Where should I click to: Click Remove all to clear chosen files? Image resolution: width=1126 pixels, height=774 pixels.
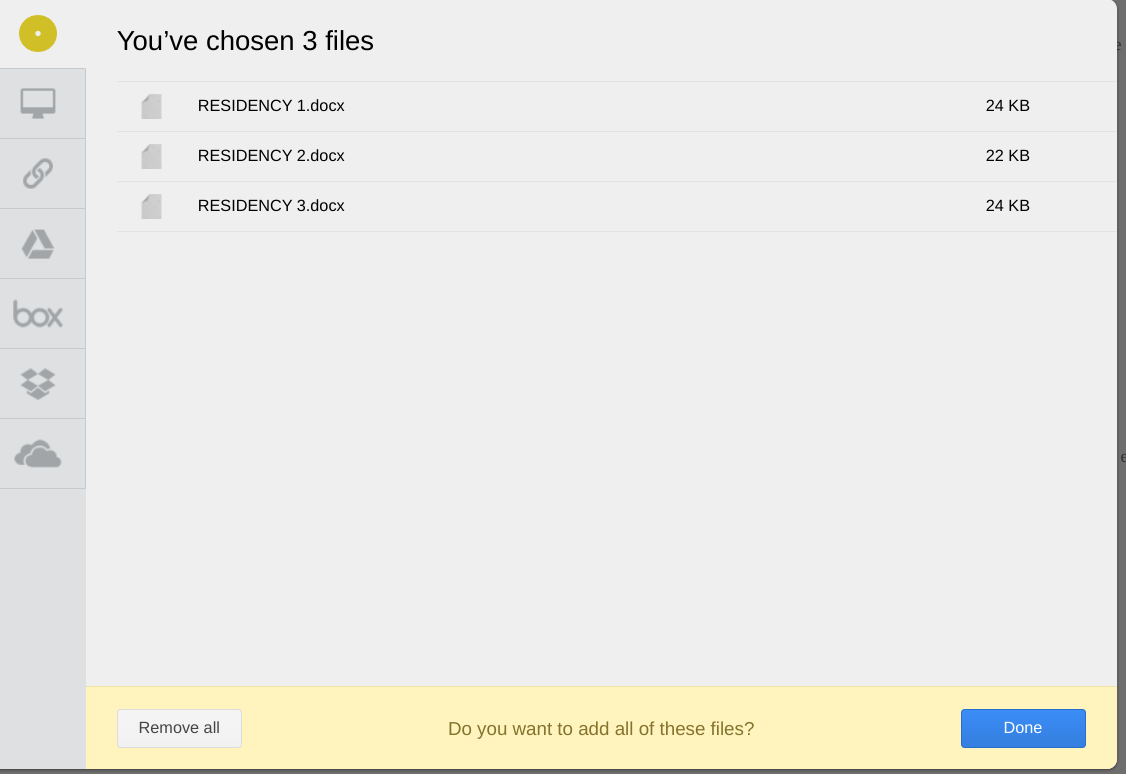point(180,728)
